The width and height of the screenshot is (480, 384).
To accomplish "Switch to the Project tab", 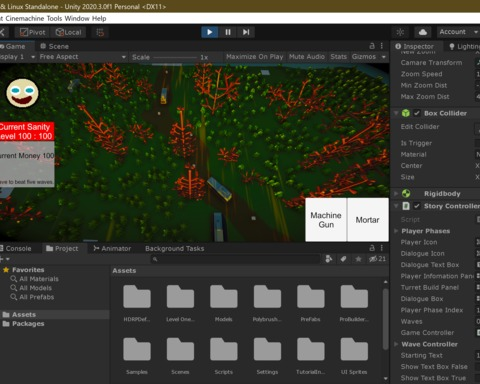I will click(x=62, y=249).
